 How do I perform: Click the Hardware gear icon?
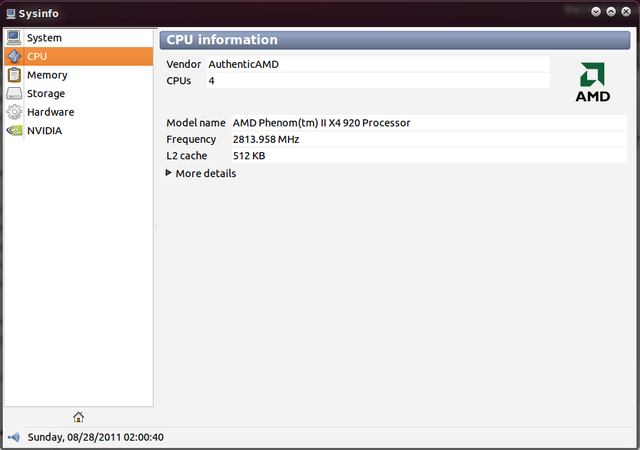point(14,112)
